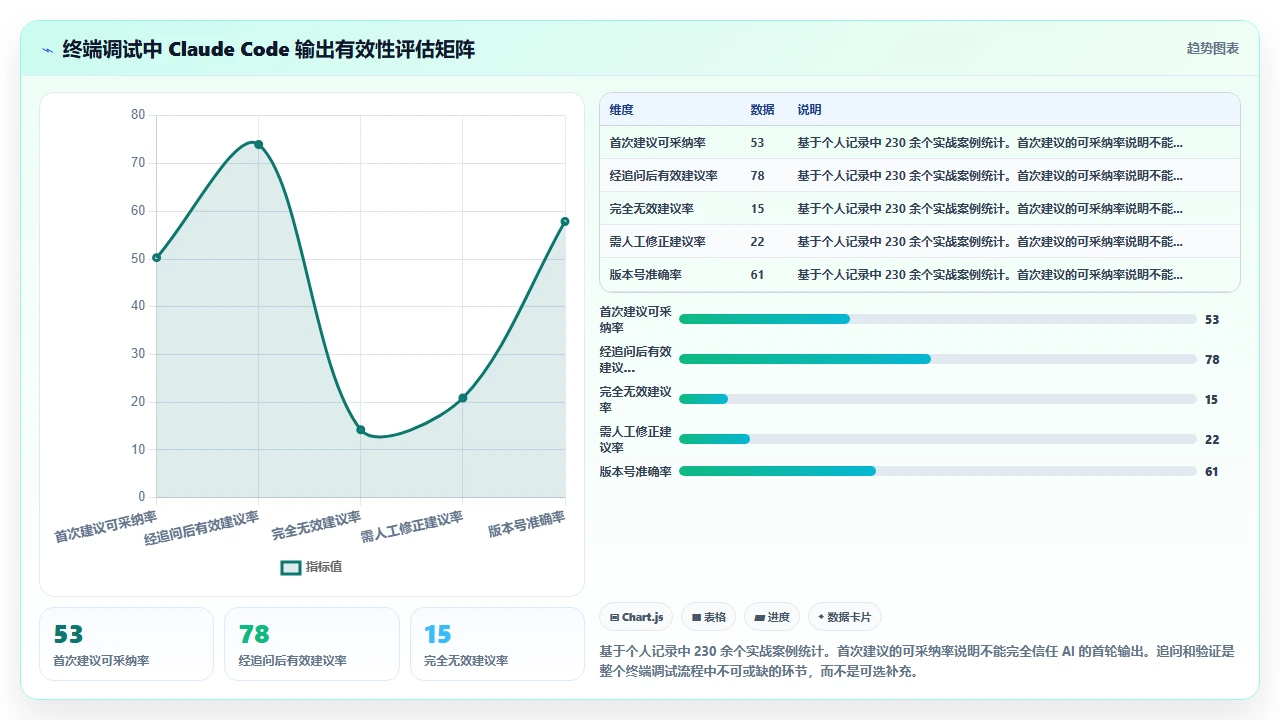Image resolution: width=1280 pixels, height=720 pixels.
Task: Click the lightning icon beside the title
Action: pos(47,49)
